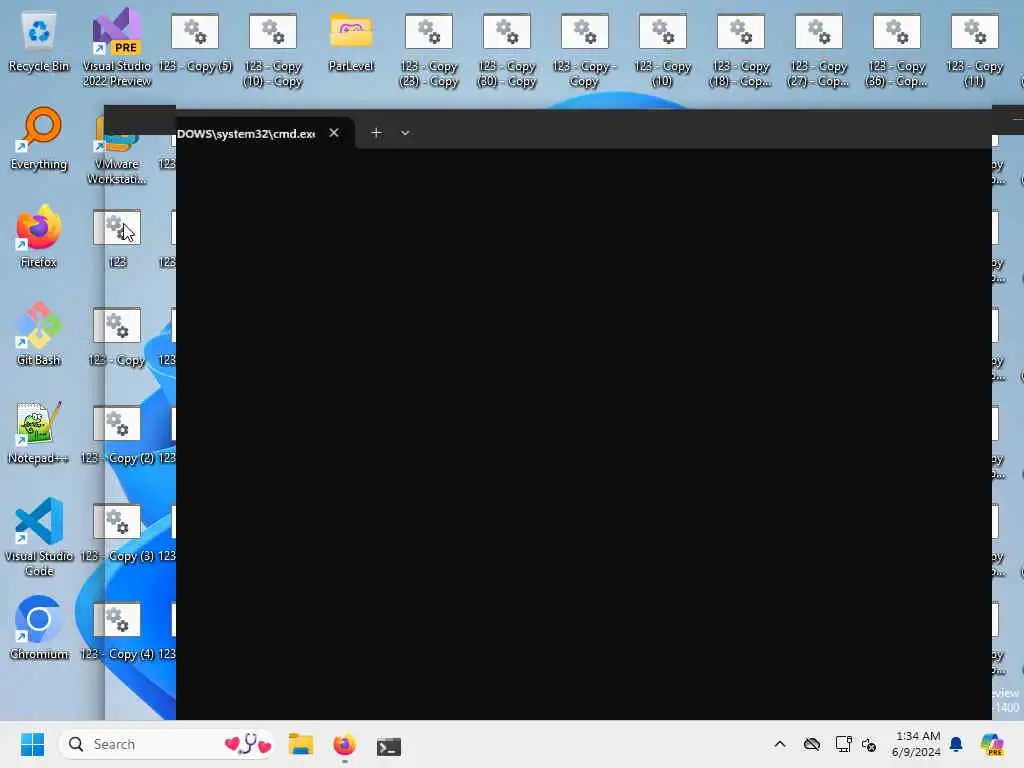Select the 123 - Copy (30) - Copy file

[507, 50]
